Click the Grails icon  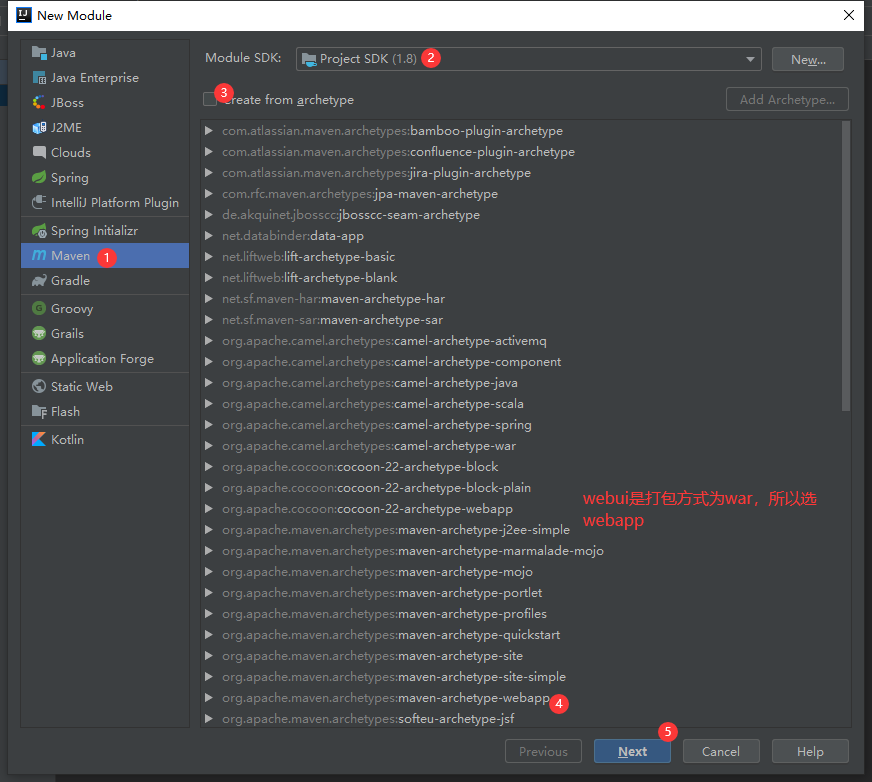(39, 334)
